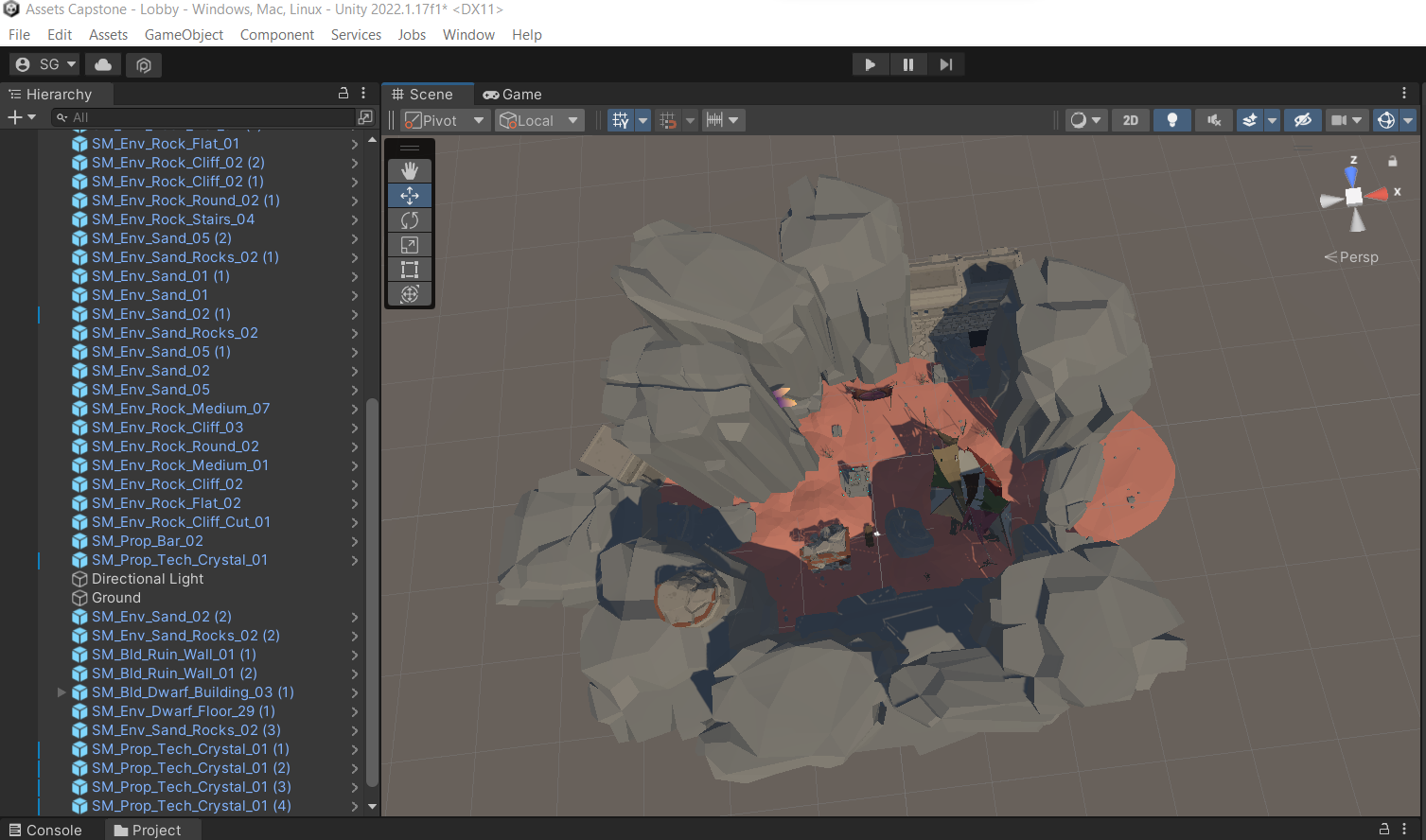Image resolution: width=1426 pixels, height=840 pixels.
Task: Open the Local coordinate space dropdown
Action: (x=539, y=120)
